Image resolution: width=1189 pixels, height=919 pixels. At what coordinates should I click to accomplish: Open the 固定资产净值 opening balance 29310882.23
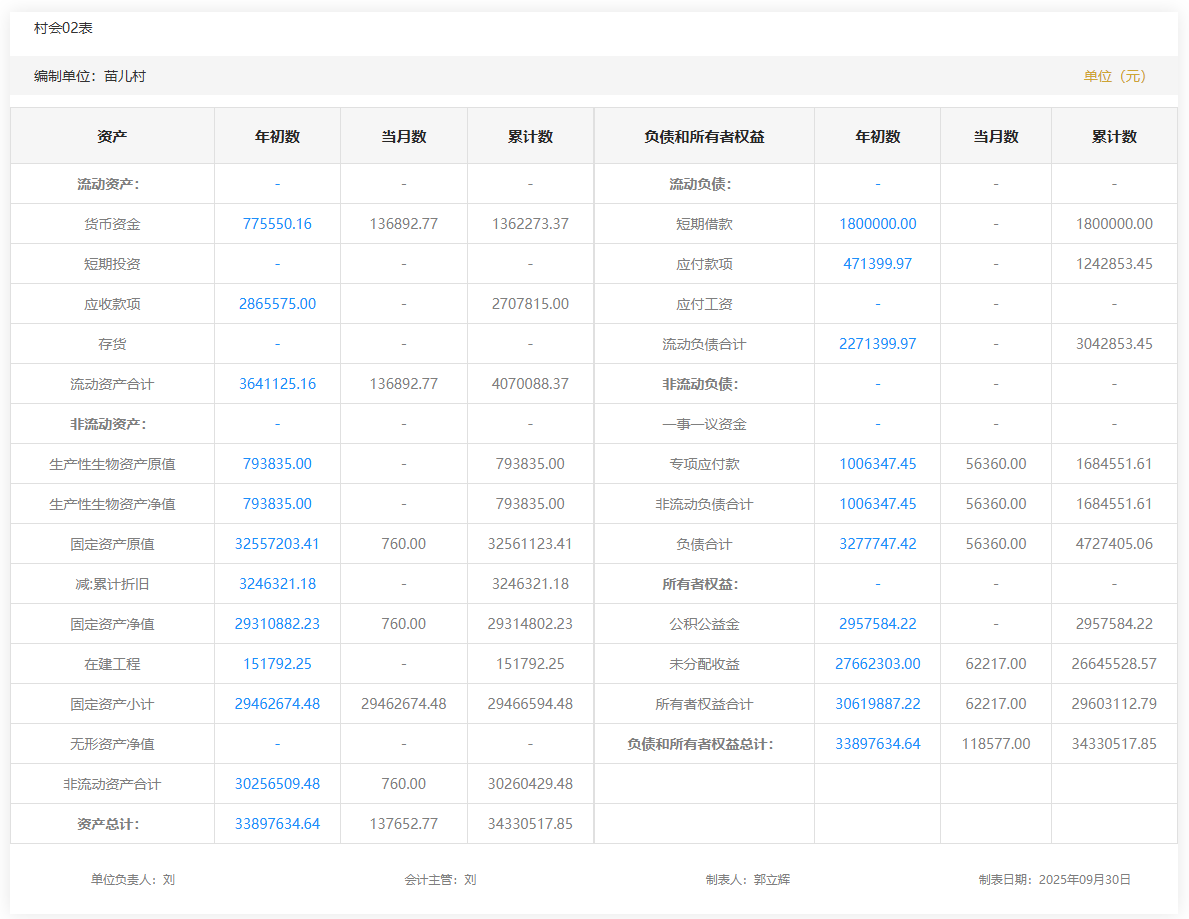(277, 624)
